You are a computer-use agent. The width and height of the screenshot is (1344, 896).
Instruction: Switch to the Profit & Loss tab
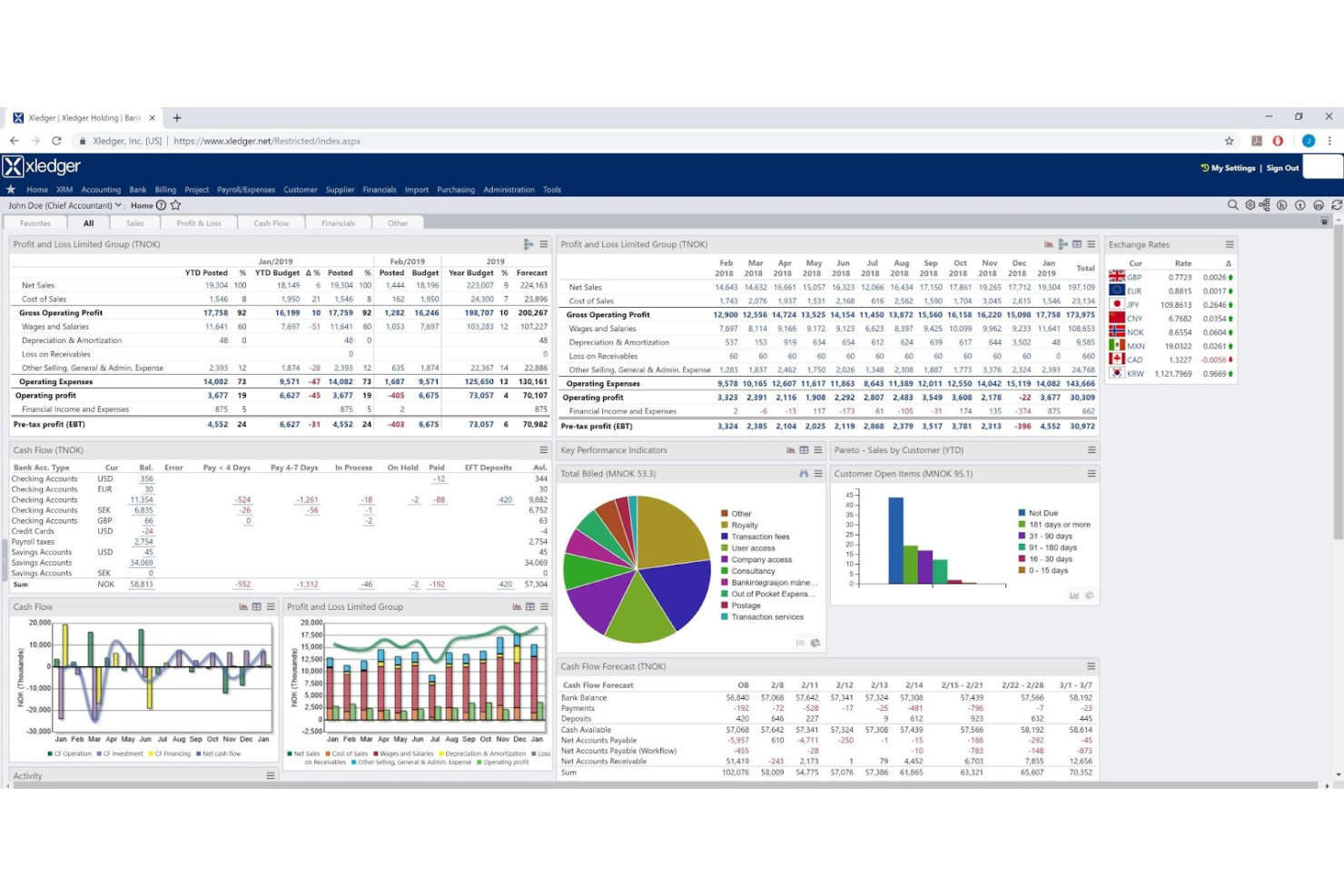click(x=199, y=222)
